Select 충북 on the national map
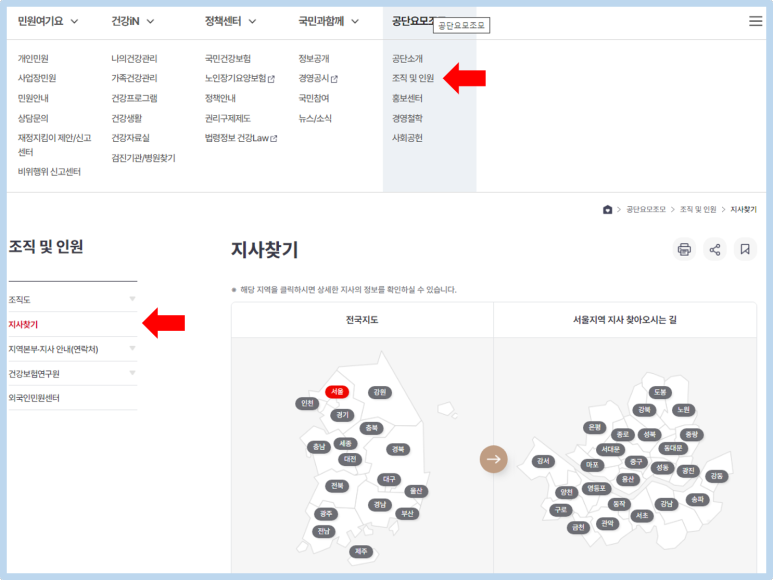The width and height of the screenshot is (773, 580). 372,428
